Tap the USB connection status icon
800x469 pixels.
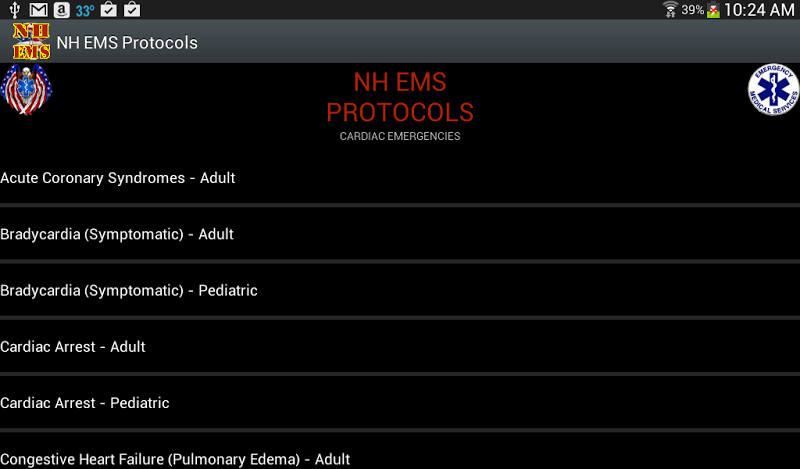14,10
